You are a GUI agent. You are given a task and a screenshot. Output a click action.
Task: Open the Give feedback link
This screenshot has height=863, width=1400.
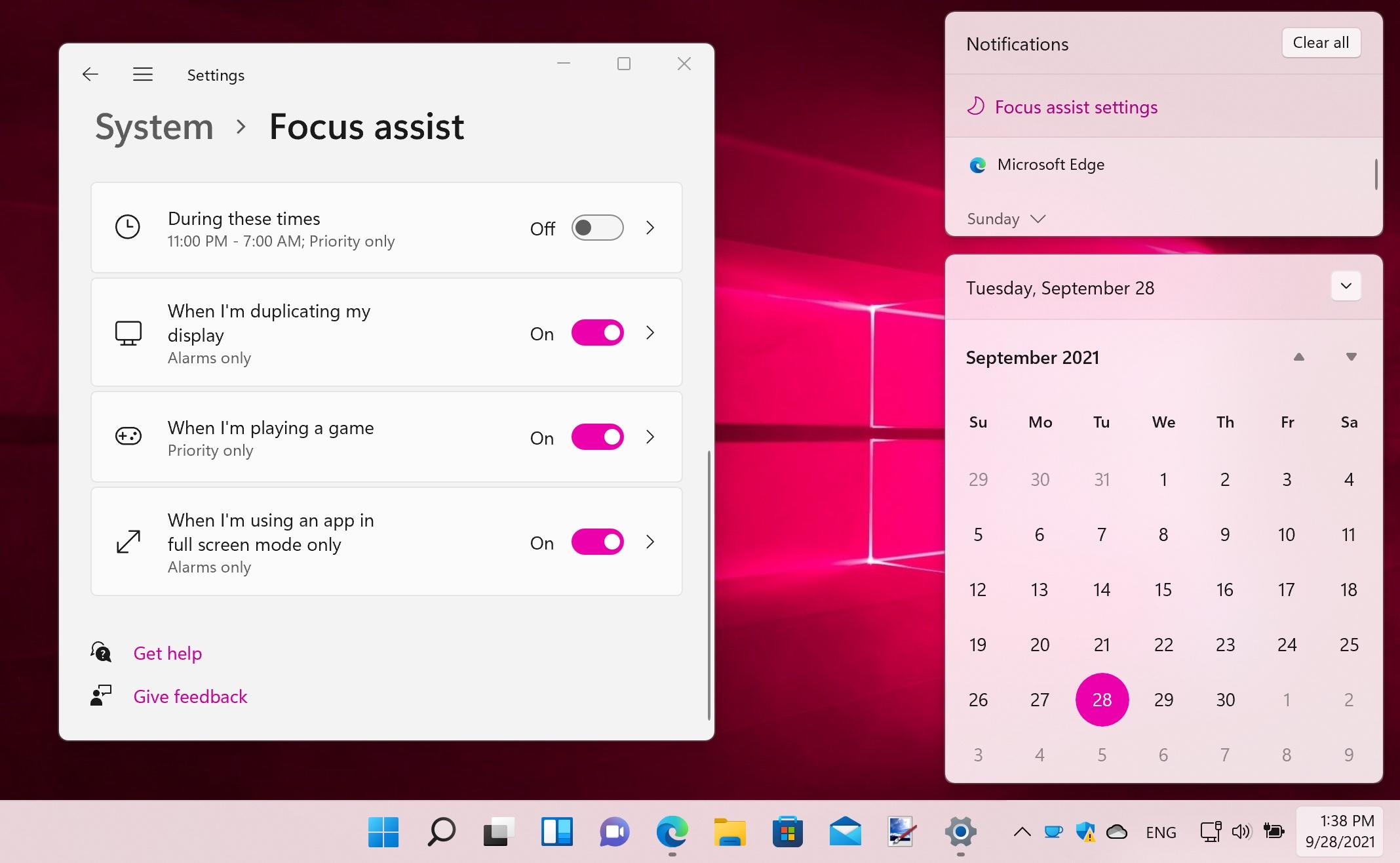tap(190, 696)
